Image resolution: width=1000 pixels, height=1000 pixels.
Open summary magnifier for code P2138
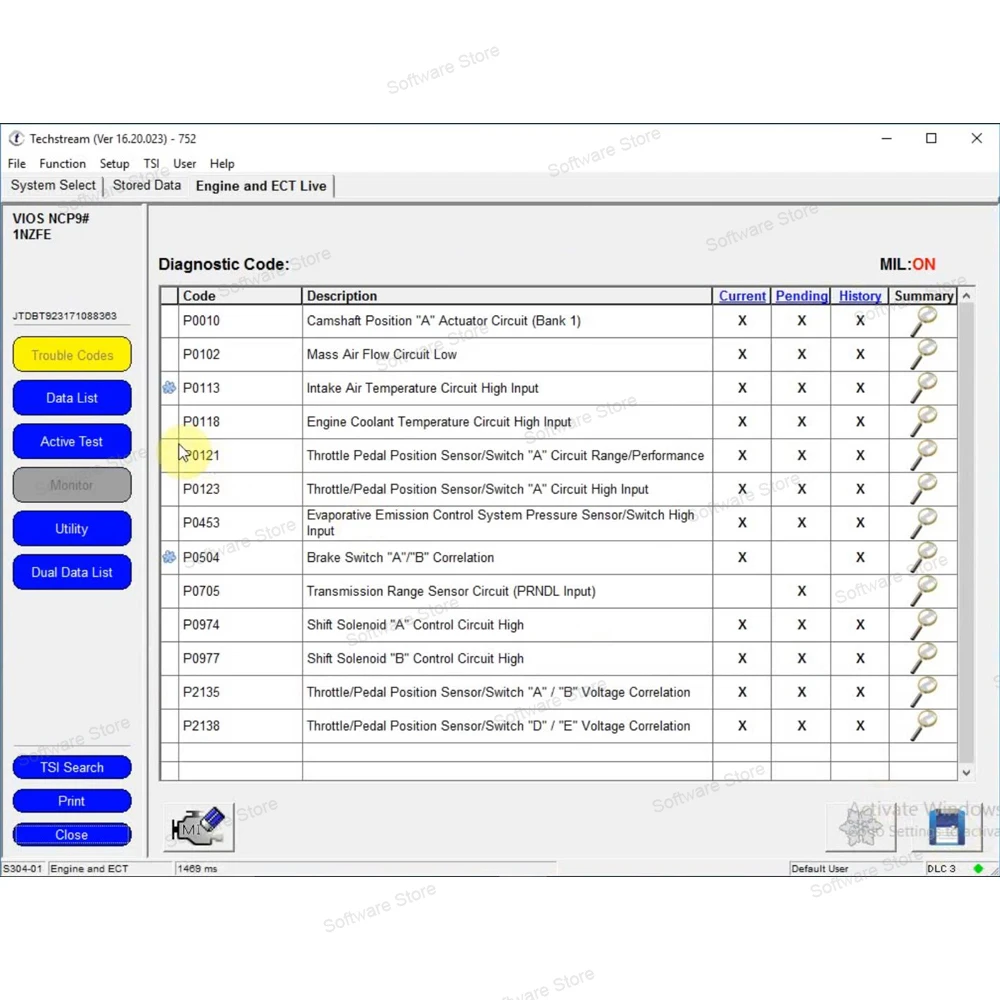[923, 726]
